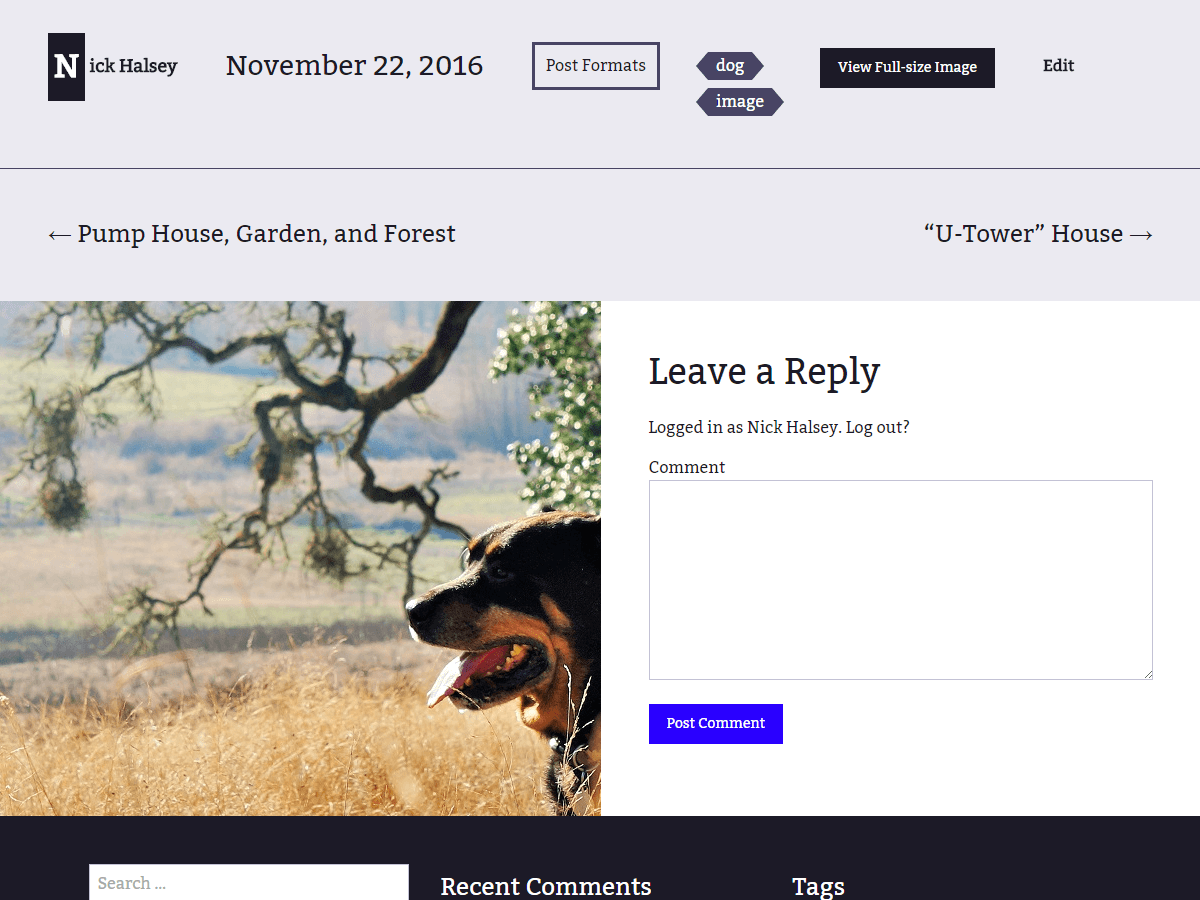Select the image tag

740,102
